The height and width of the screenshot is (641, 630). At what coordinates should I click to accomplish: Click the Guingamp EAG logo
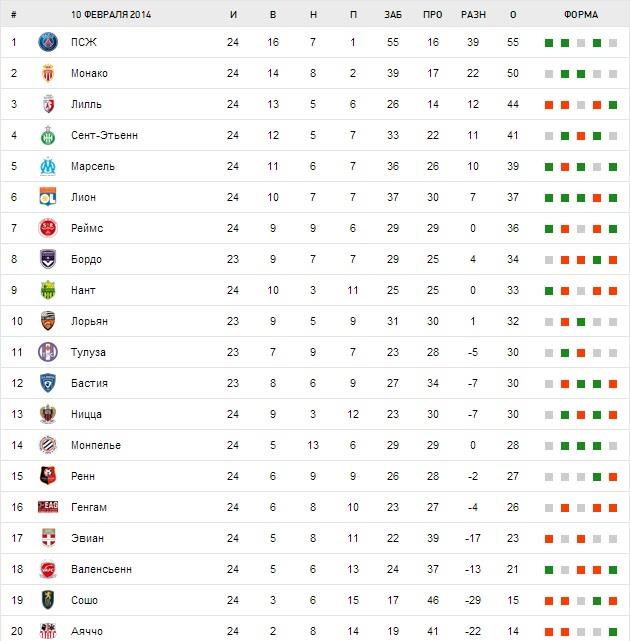[x=47, y=507]
